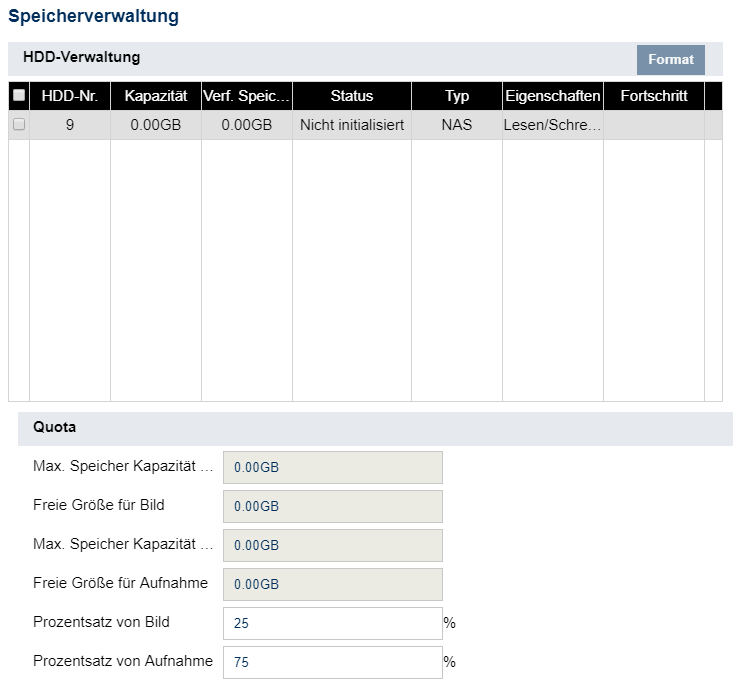The height and width of the screenshot is (688, 747).
Task: Click the Freie Größe für Aufnahme field
Action: coord(332,584)
